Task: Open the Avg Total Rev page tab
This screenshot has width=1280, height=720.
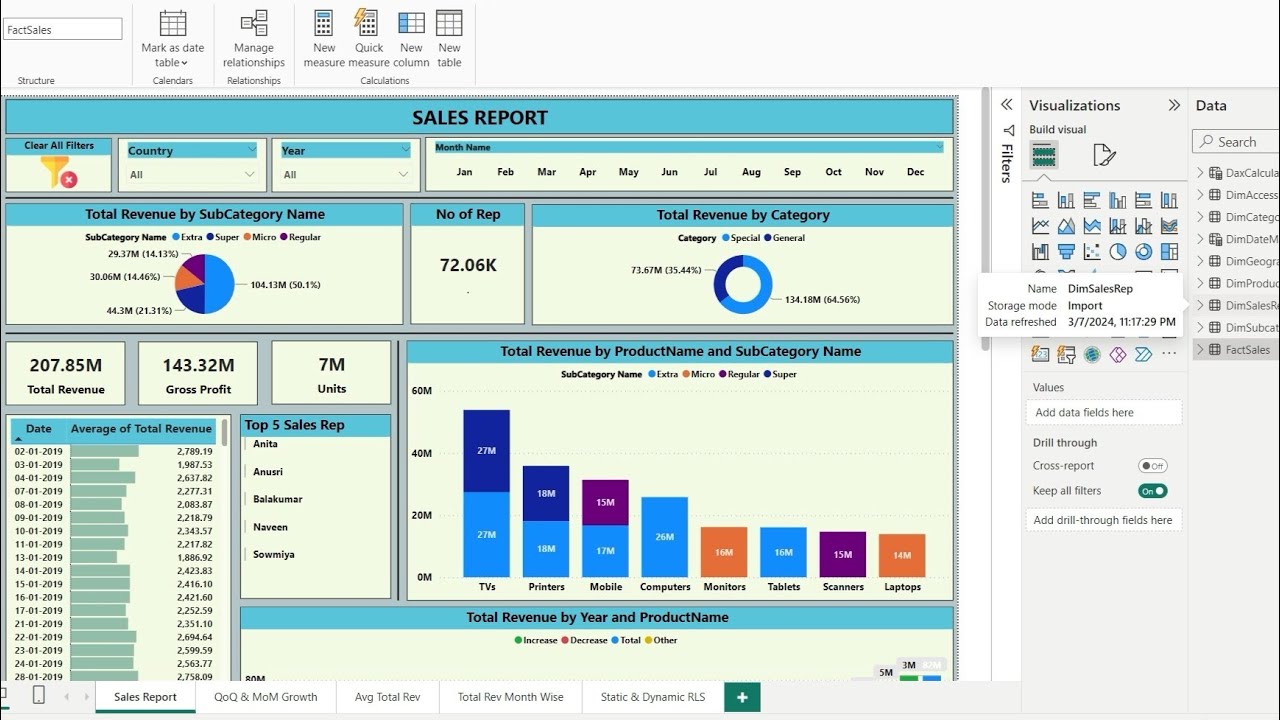Action: click(387, 697)
